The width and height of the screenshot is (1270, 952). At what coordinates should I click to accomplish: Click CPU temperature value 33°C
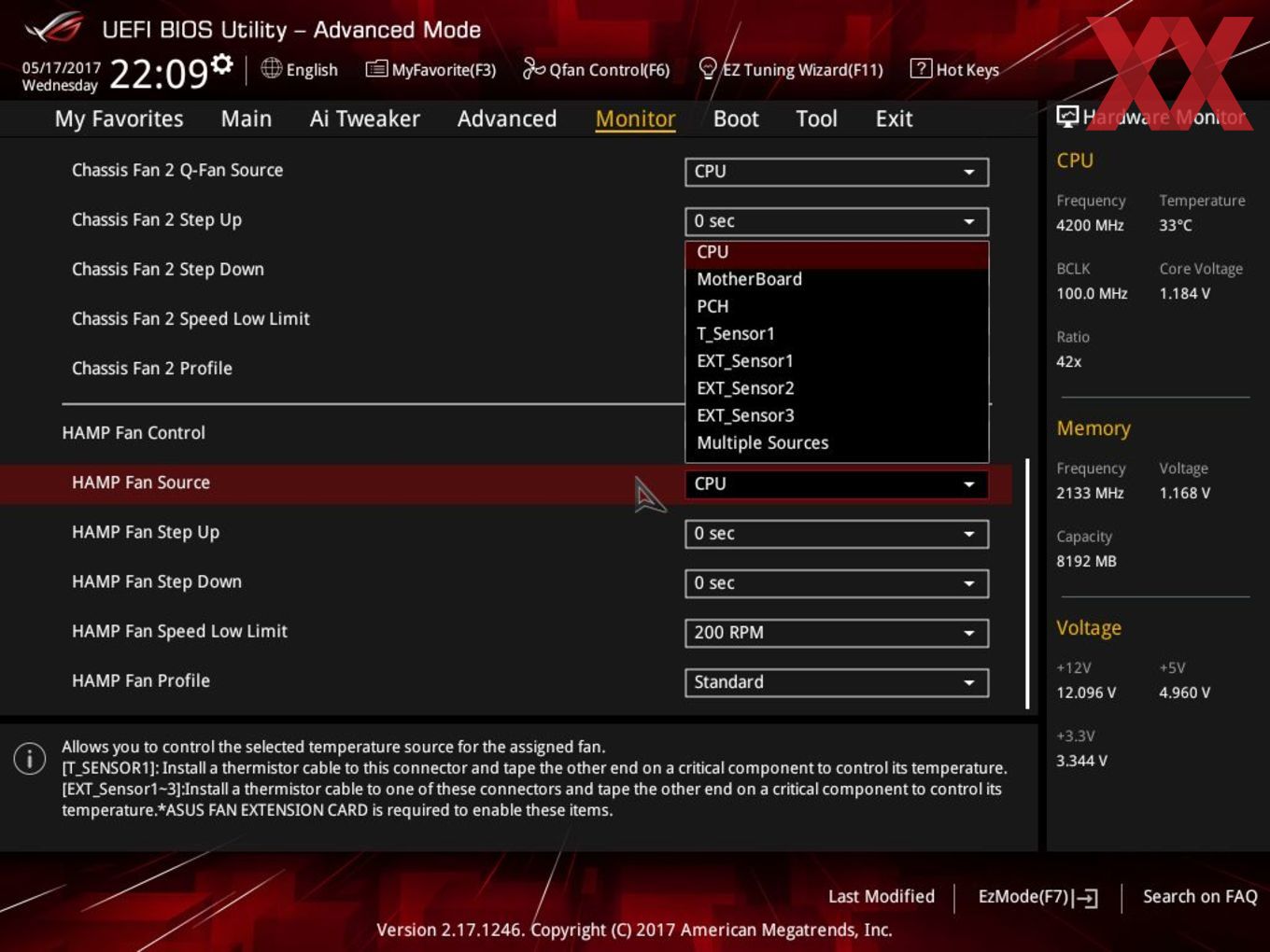[1176, 225]
